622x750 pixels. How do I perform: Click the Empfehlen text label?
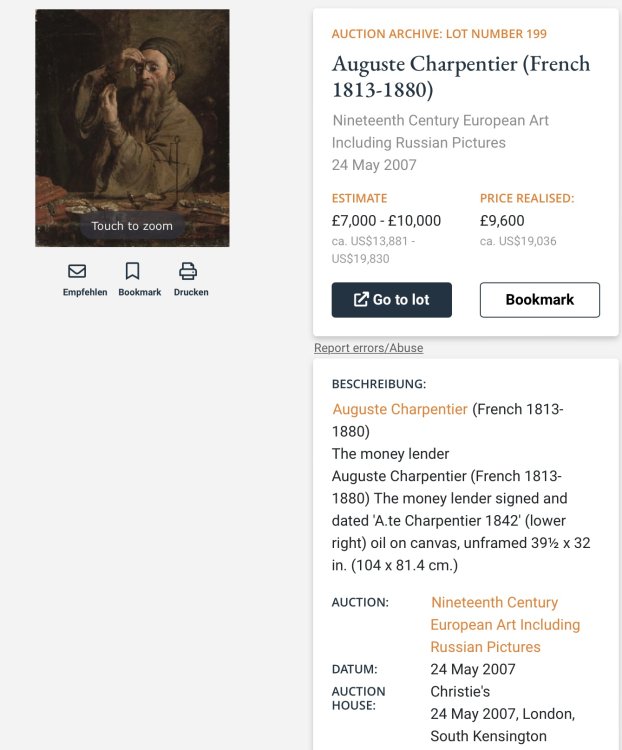85,292
